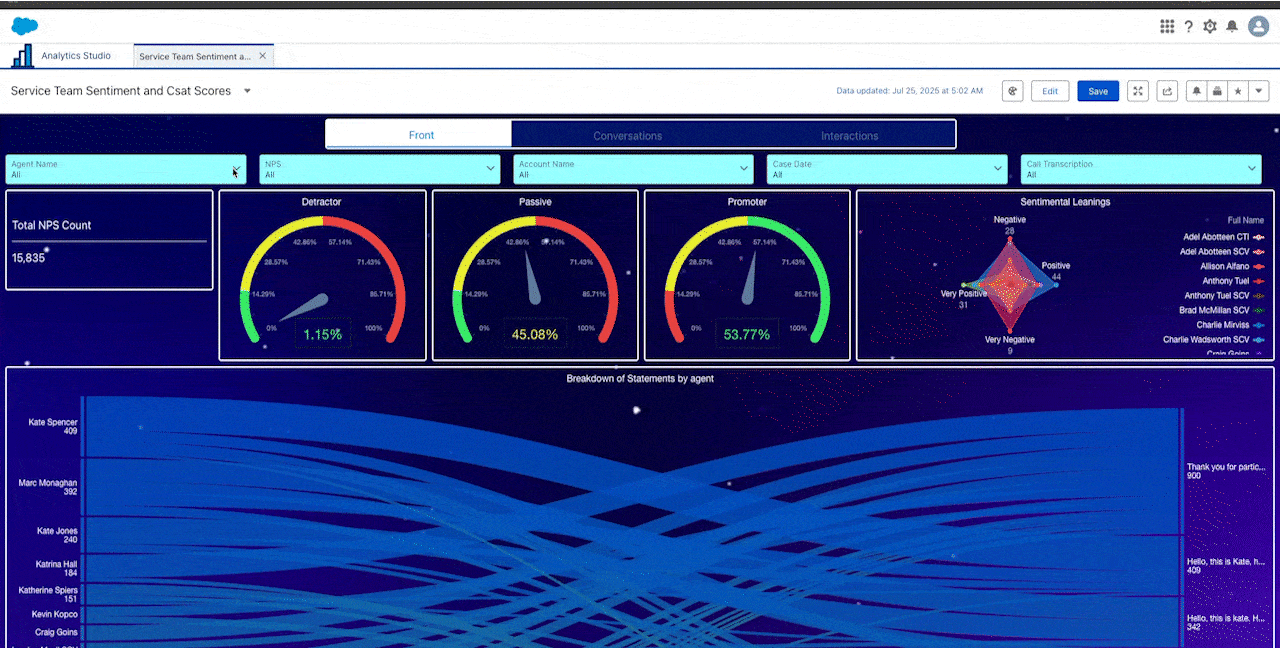Click the Edit button
This screenshot has height=650, width=1280.
pos(1049,91)
